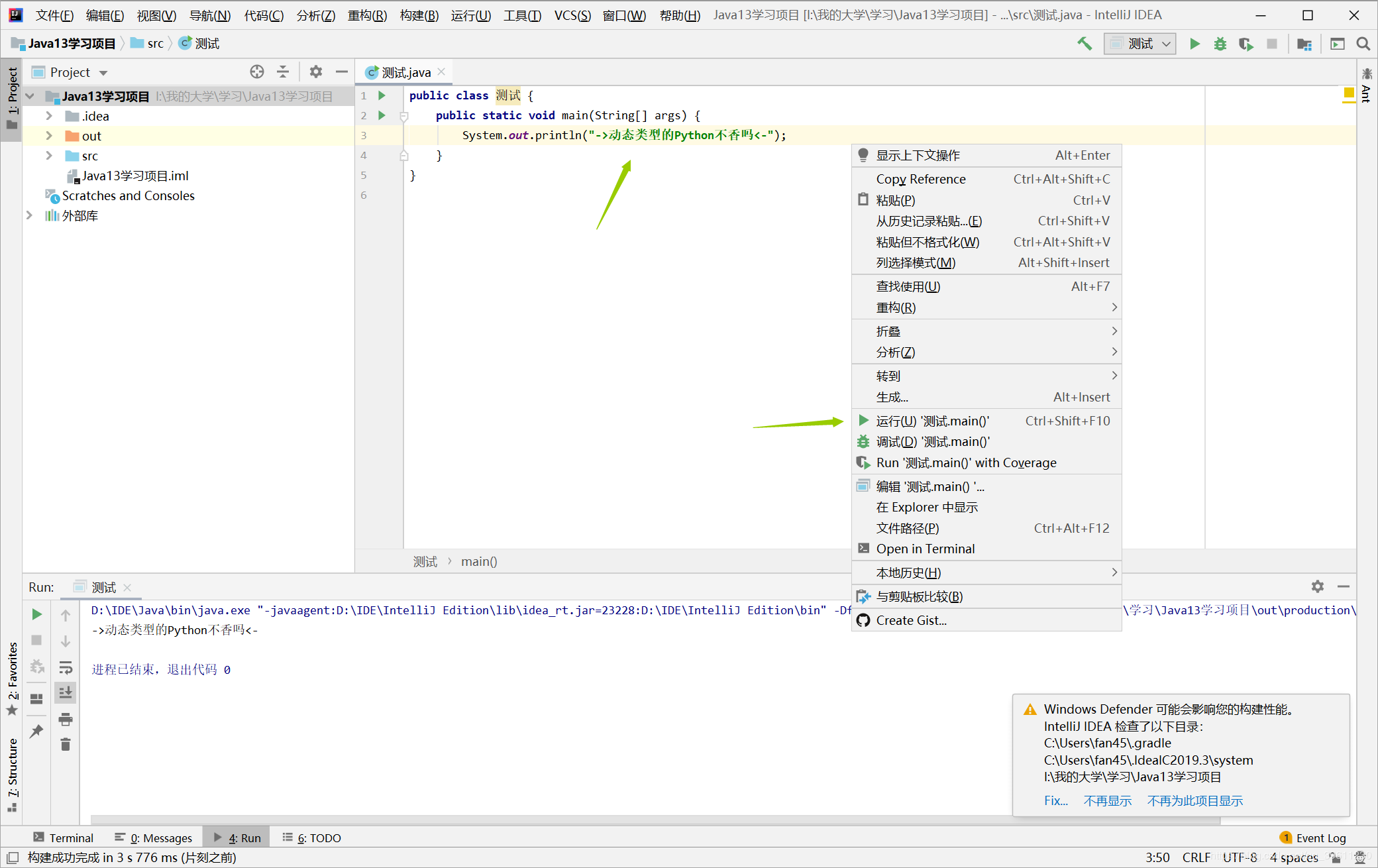Open Project Structure from the toolbar
Image resolution: width=1378 pixels, height=868 pixels.
click(1304, 44)
